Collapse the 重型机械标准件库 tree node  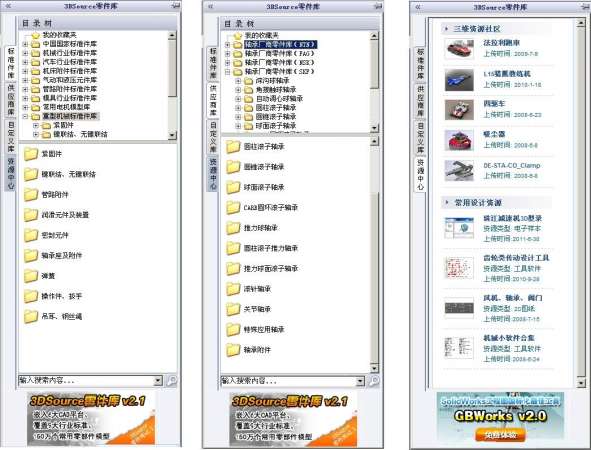(25, 116)
